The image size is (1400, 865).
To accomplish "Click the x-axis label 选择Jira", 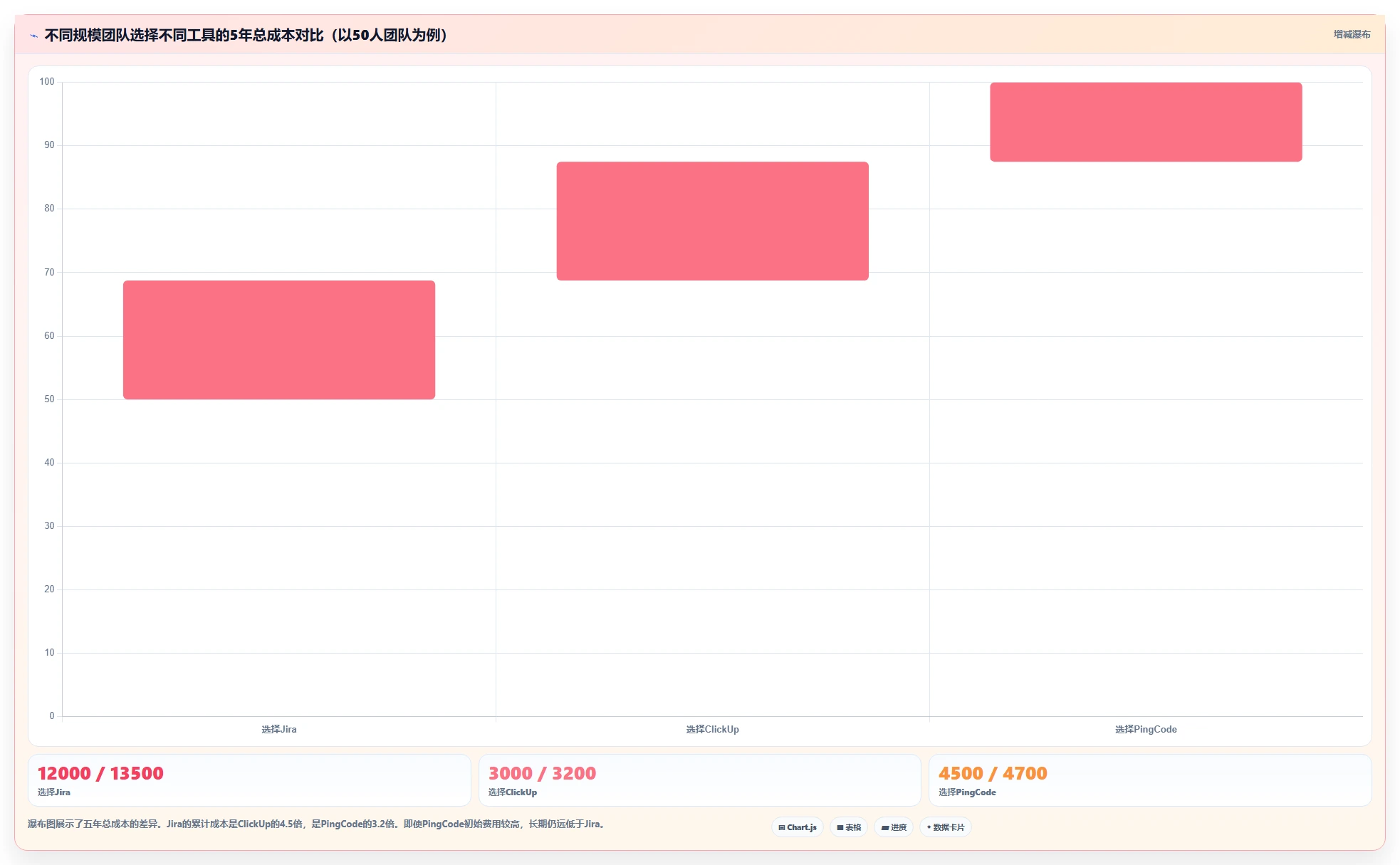I will [x=279, y=729].
